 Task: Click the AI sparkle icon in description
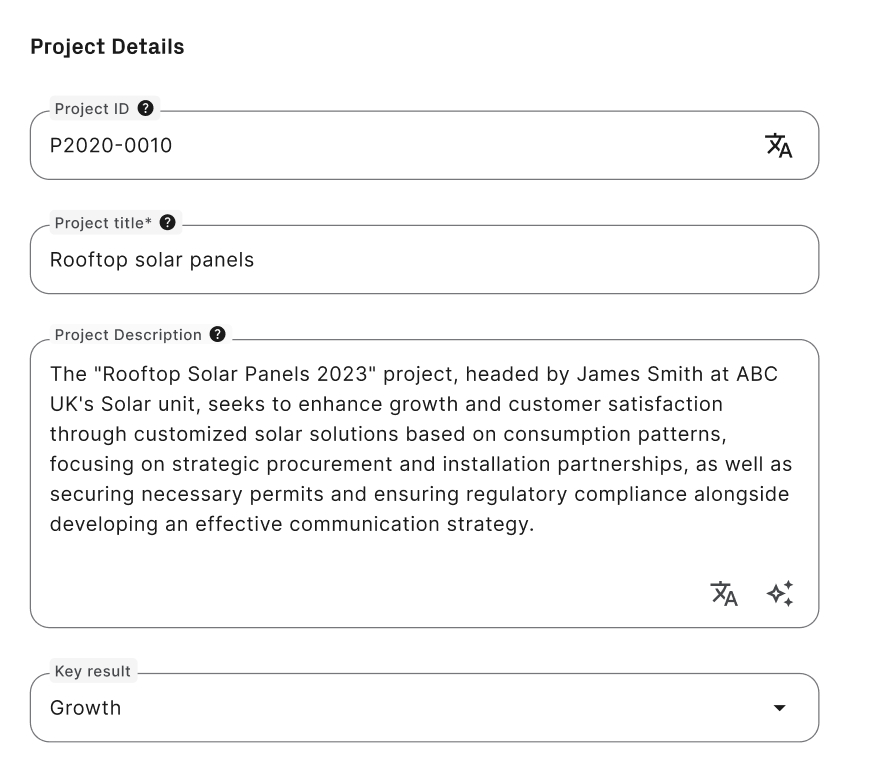780,593
